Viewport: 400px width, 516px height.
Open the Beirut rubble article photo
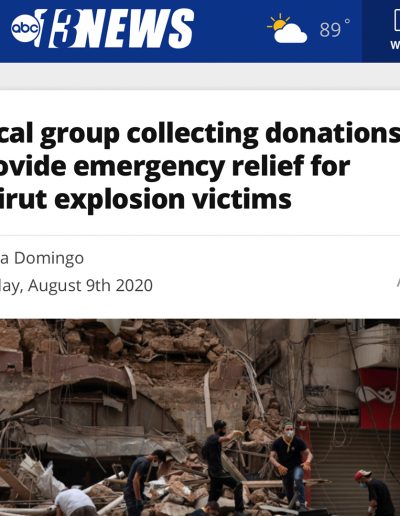point(200,417)
